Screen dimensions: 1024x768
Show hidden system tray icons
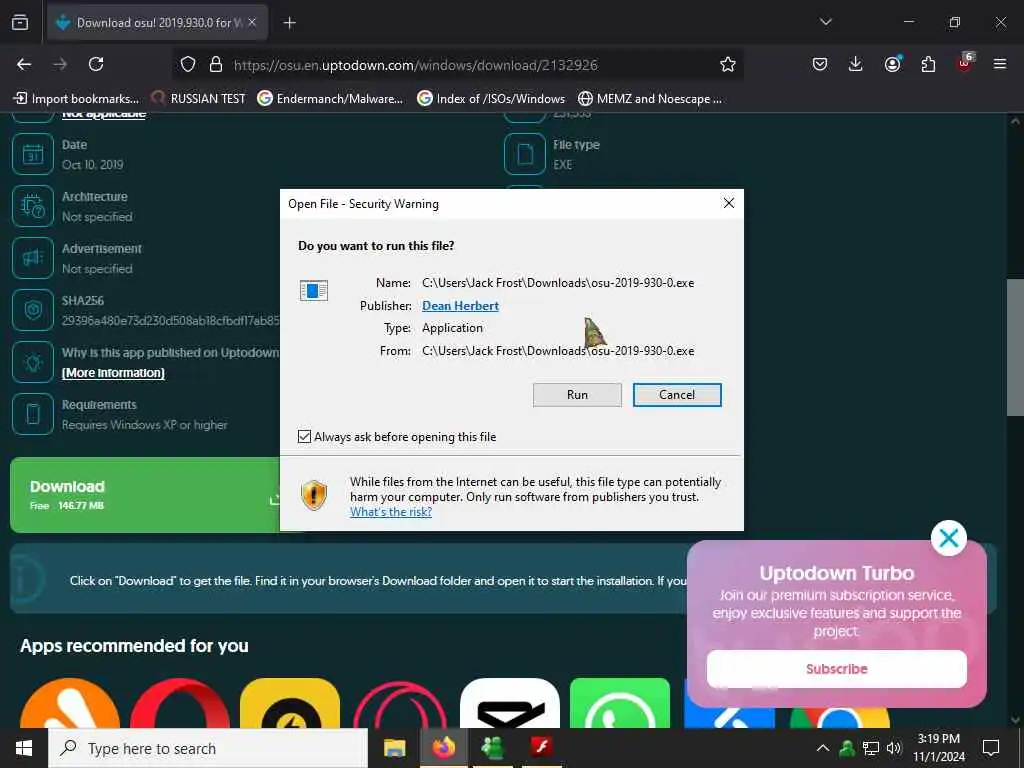(x=823, y=748)
